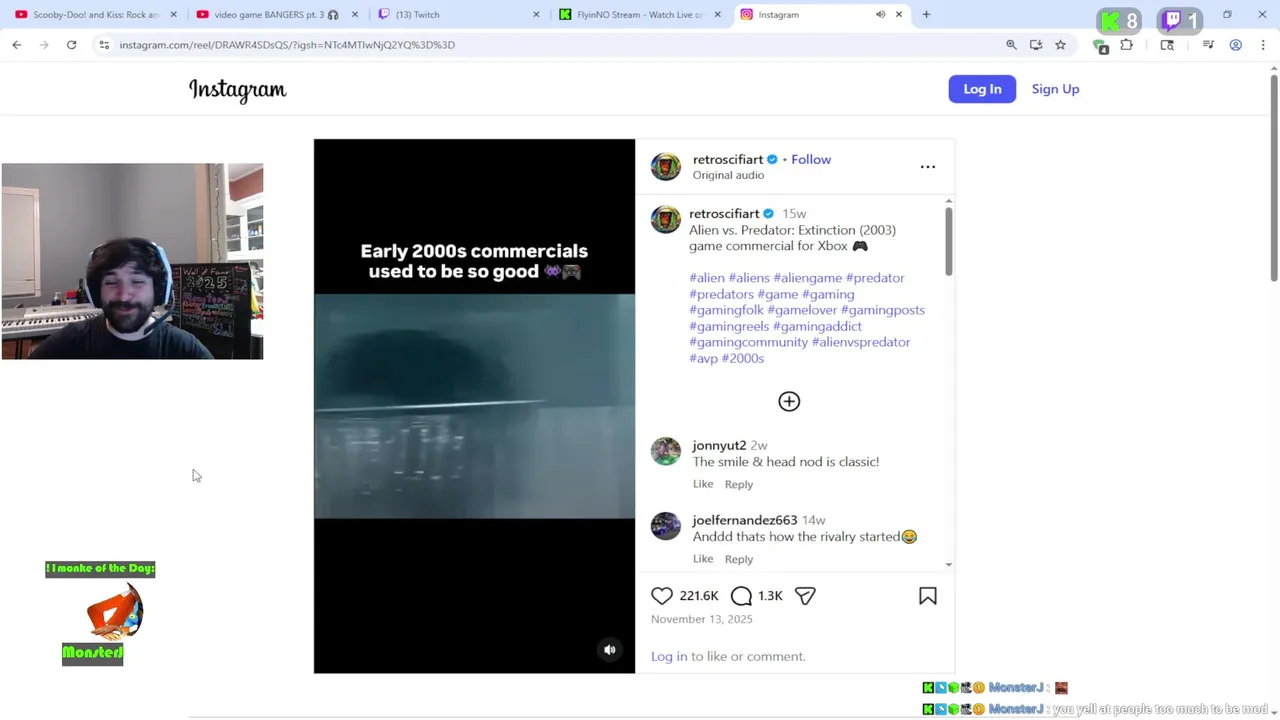Screen dimensions: 1280x720
Task: Share the reel with the paper-plane icon
Action: tap(805, 596)
